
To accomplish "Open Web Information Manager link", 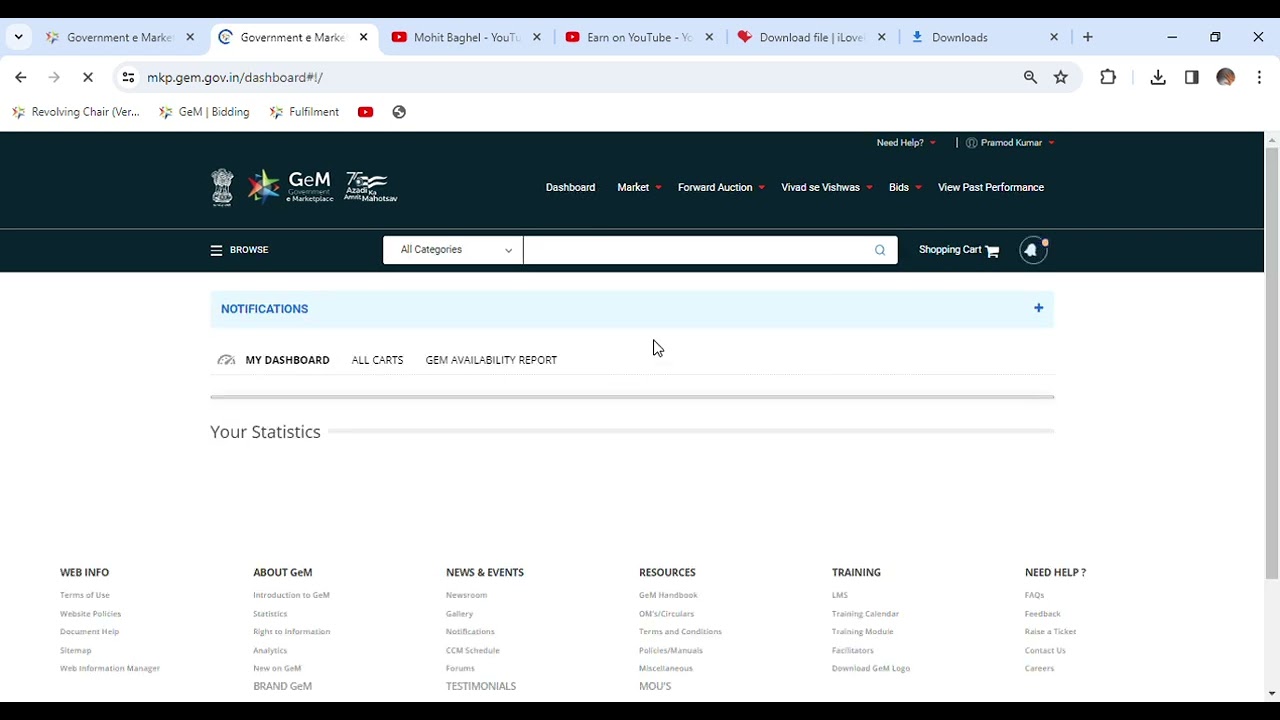I will [x=110, y=668].
